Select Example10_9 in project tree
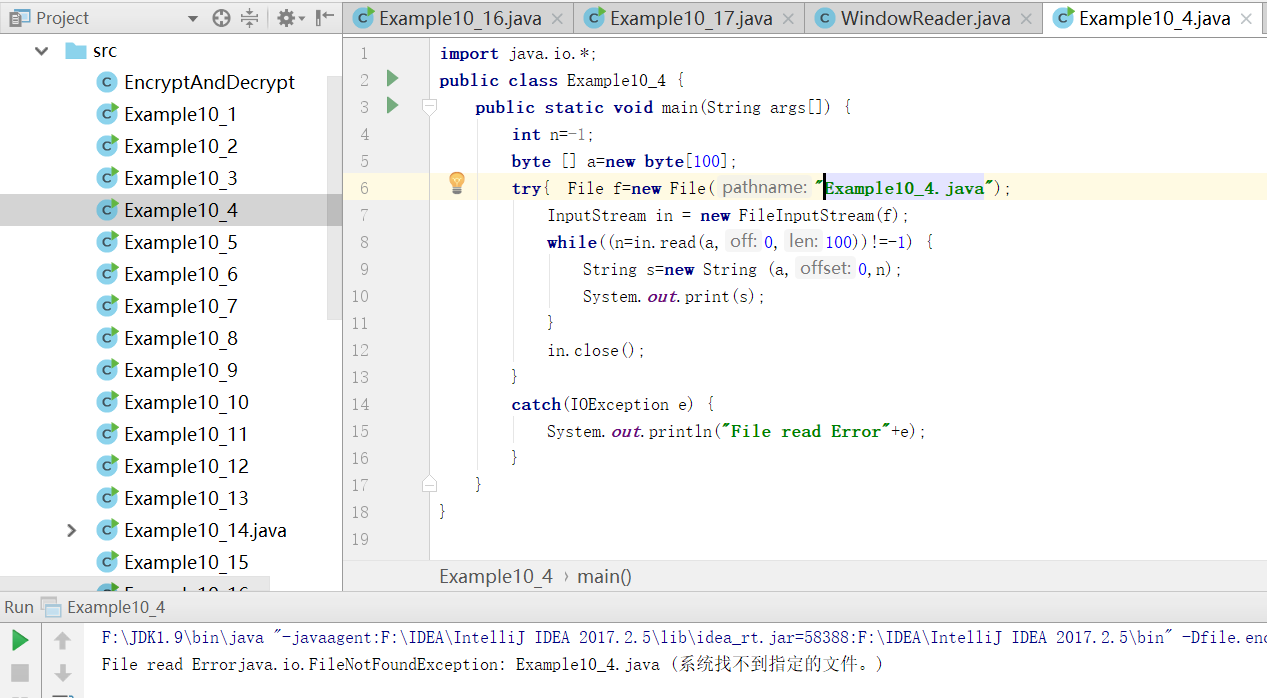This screenshot has height=698, width=1267. (x=181, y=371)
